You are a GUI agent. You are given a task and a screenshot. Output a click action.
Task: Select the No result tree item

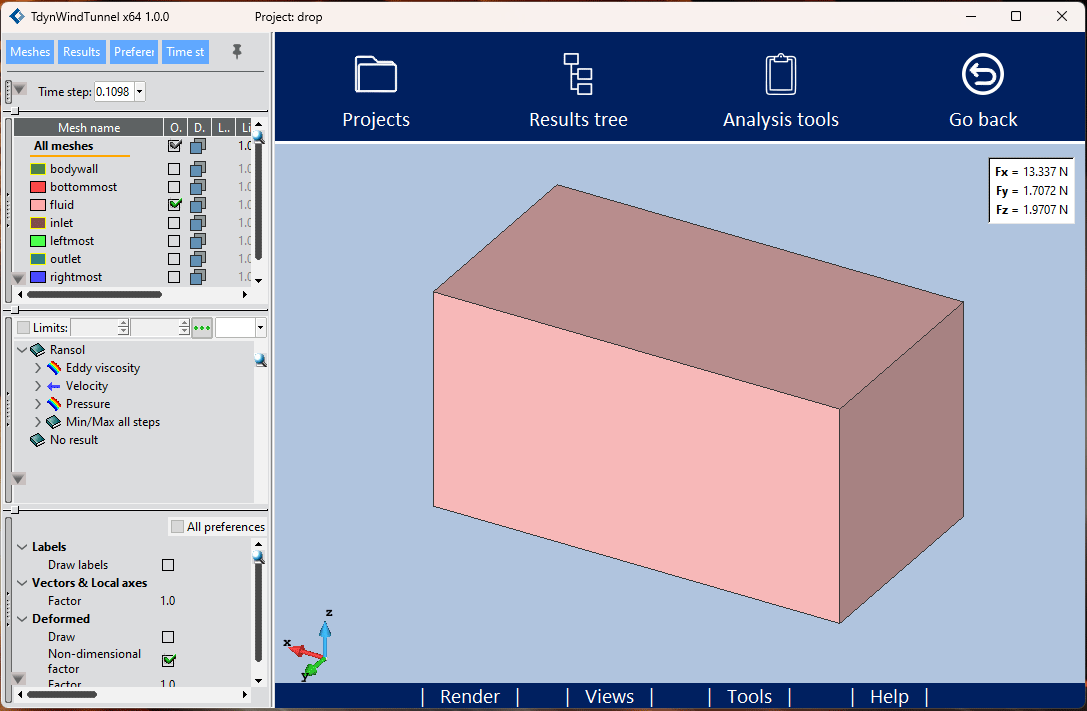pos(74,440)
